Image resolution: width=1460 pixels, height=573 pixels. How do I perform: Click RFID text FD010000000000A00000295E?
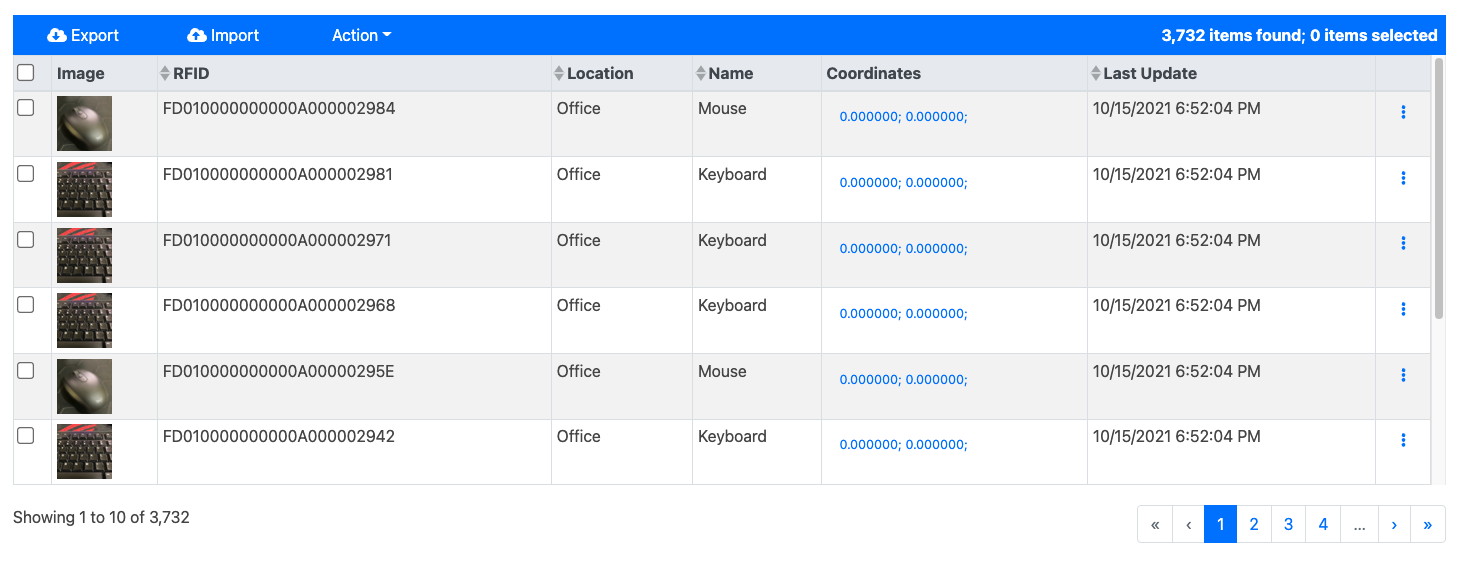pos(279,371)
